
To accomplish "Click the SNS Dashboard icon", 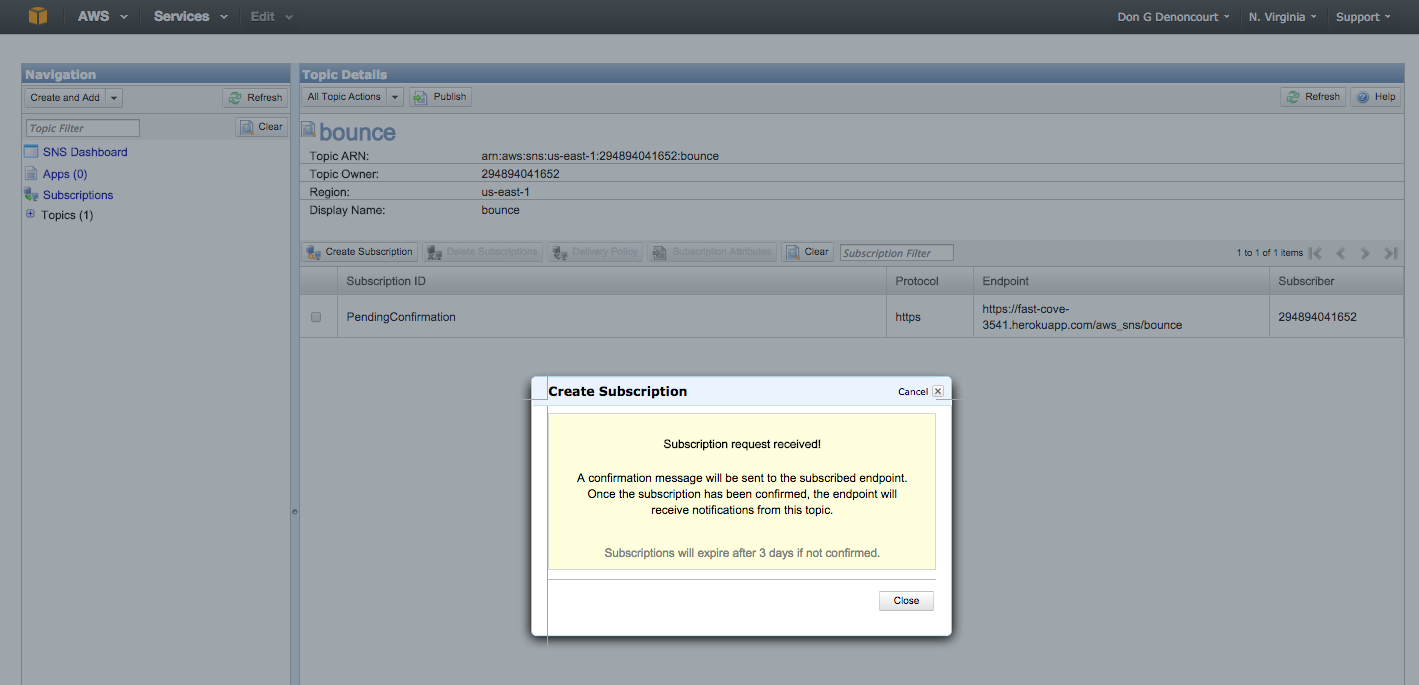I will coord(31,152).
